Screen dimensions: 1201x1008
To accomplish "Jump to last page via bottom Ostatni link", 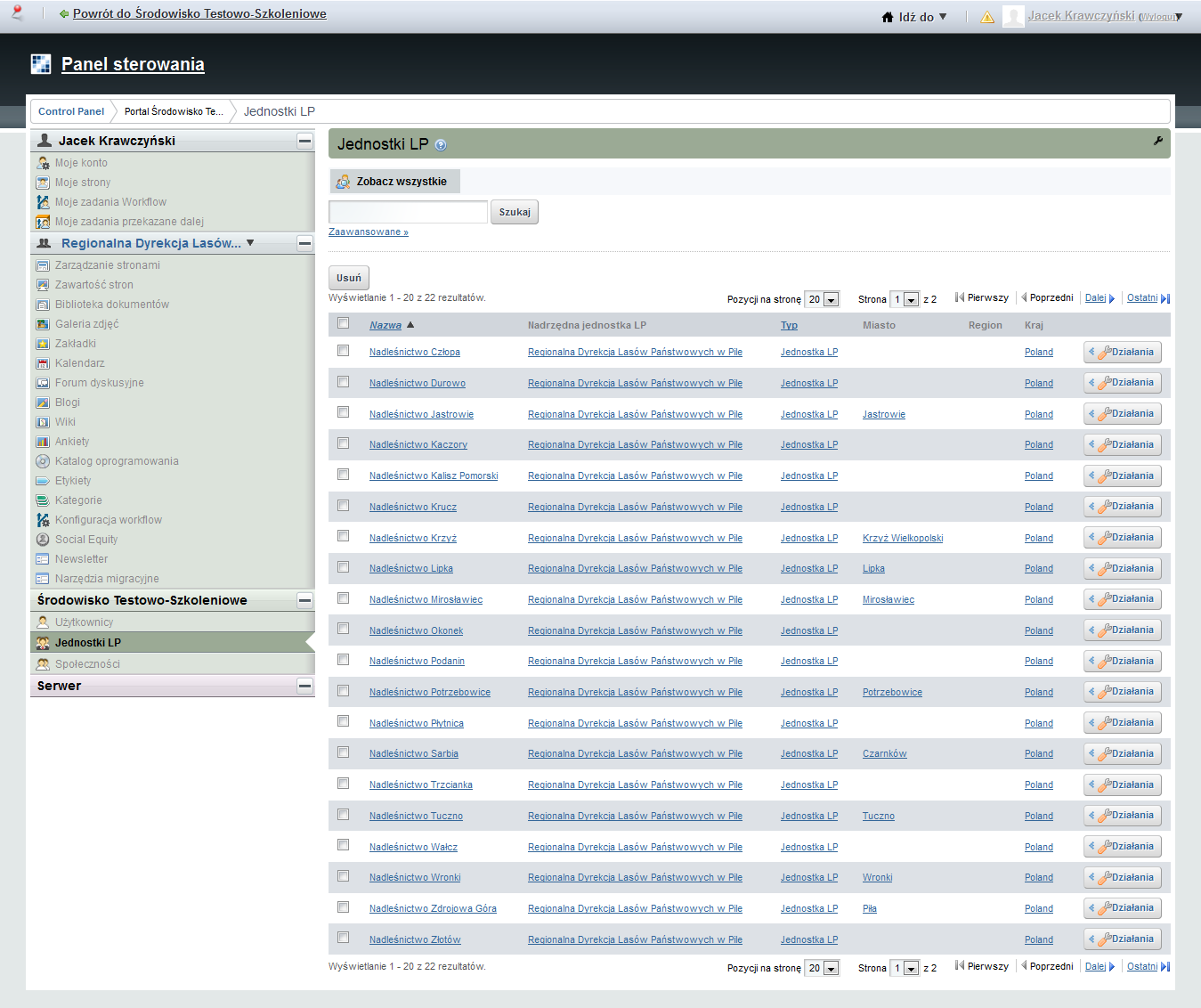I will click(x=1148, y=966).
